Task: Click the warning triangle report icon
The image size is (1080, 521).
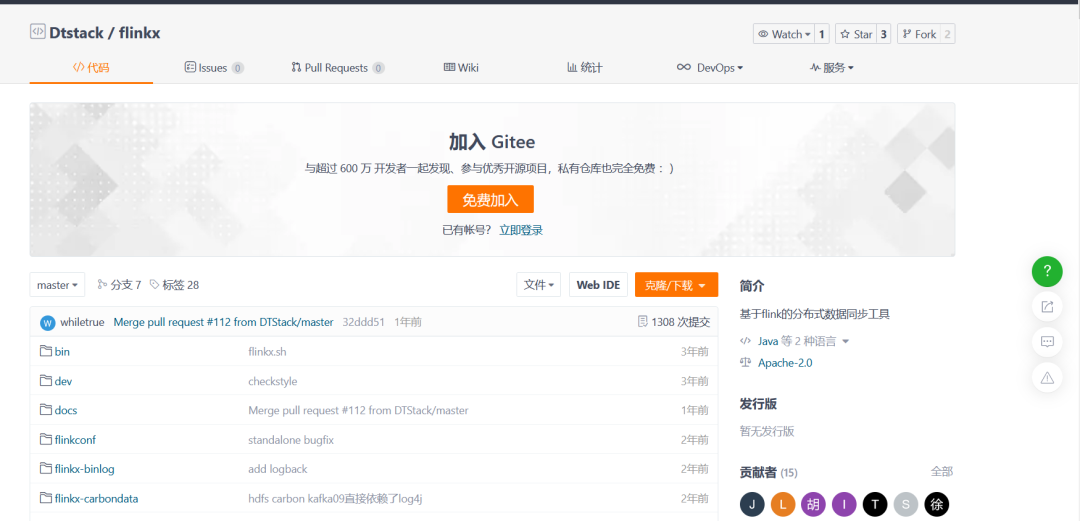Action: point(1047,377)
